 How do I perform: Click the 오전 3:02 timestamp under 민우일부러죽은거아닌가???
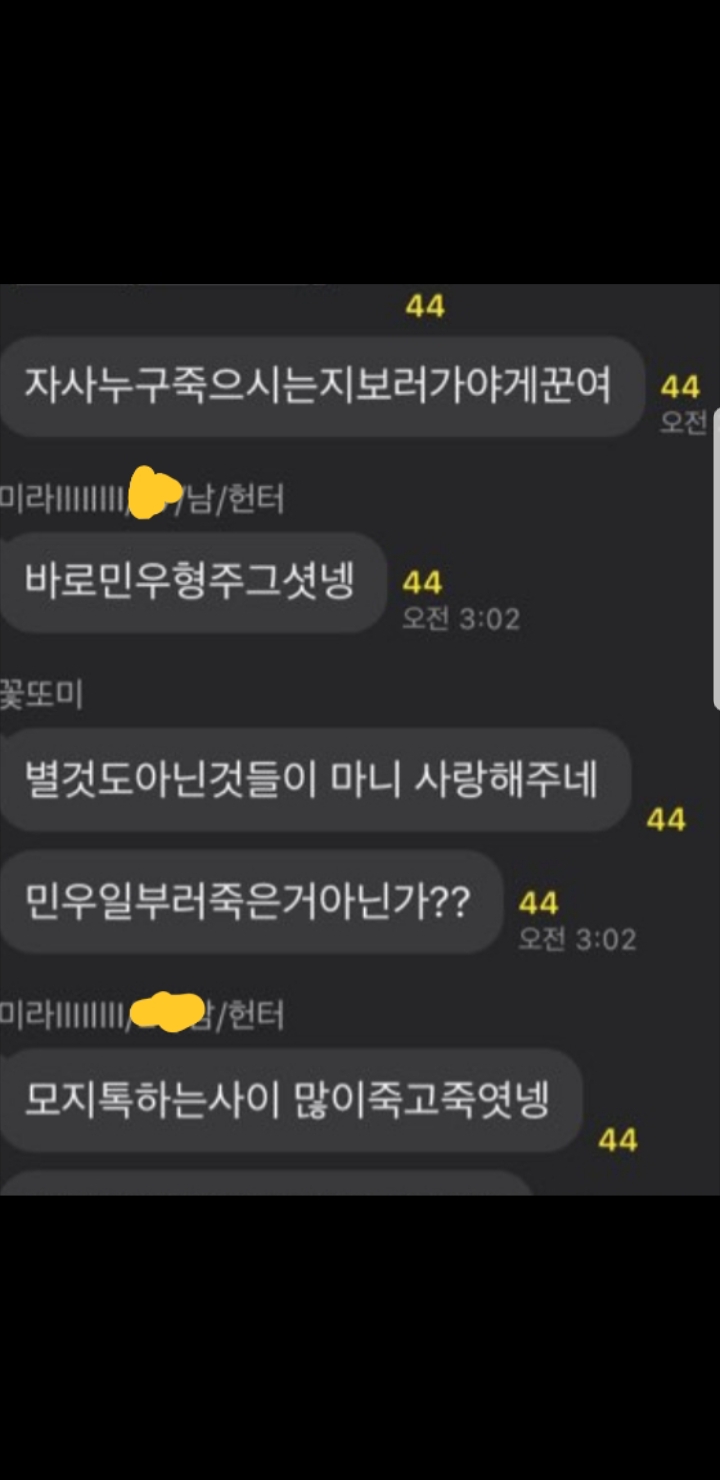click(x=577, y=940)
